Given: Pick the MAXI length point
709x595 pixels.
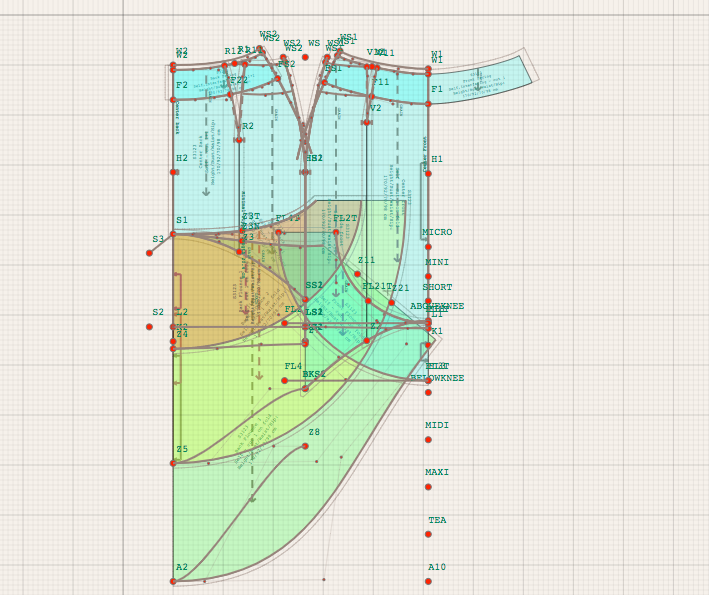Looking at the screenshot, I should click(428, 487).
